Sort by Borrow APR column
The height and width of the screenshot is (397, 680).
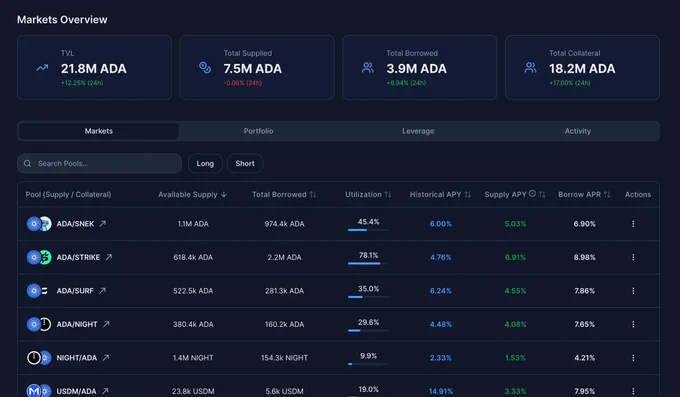point(584,194)
